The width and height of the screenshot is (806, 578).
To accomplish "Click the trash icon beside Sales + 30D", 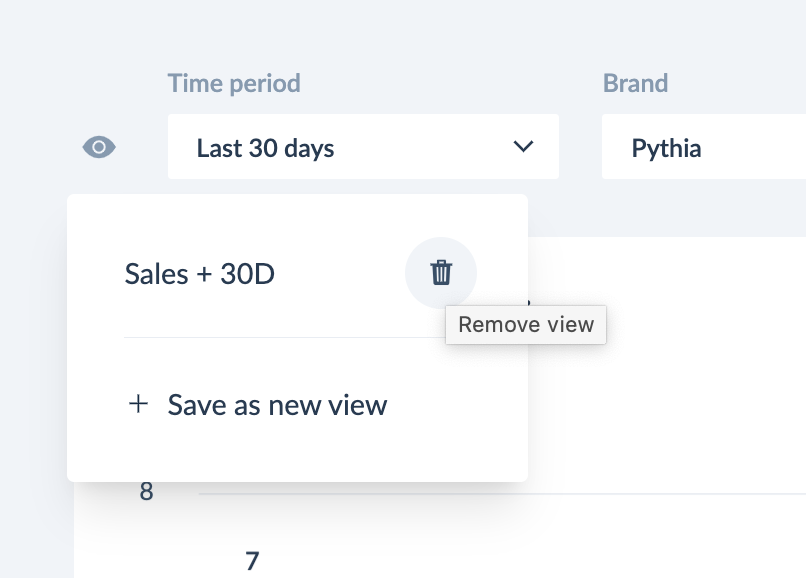I will click(x=441, y=273).
